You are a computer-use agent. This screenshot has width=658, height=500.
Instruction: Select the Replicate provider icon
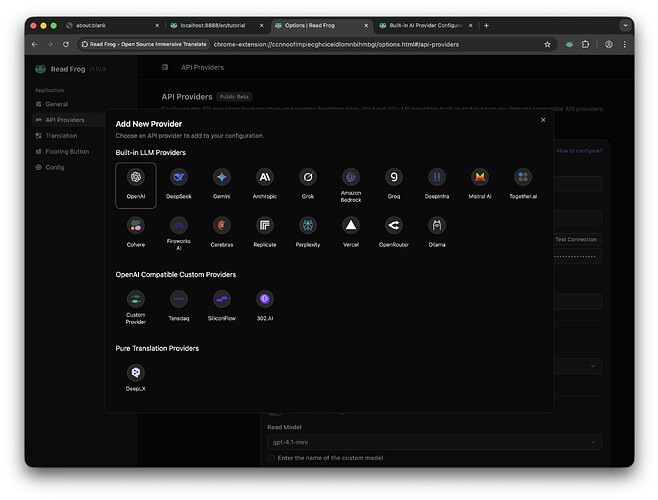[x=265, y=233]
